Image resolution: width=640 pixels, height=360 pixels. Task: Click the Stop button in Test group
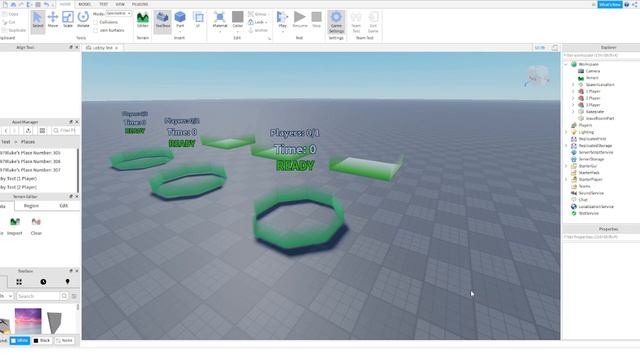pyautogui.click(x=316, y=20)
